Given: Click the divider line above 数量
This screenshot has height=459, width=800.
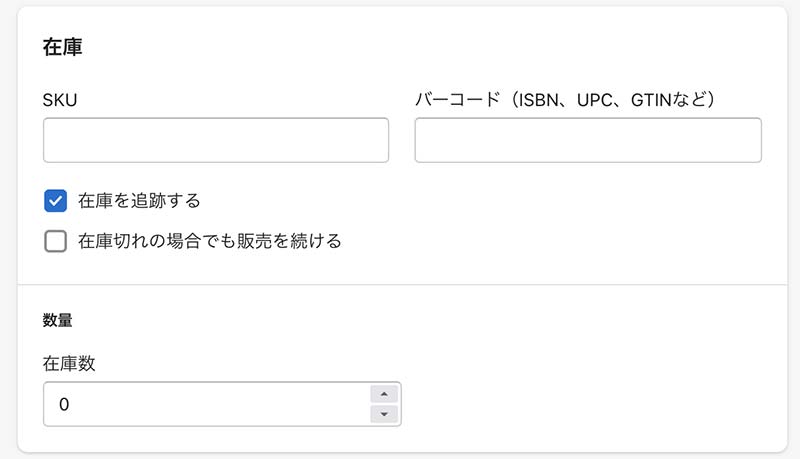Looking at the screenshot, I should (400, 285).
